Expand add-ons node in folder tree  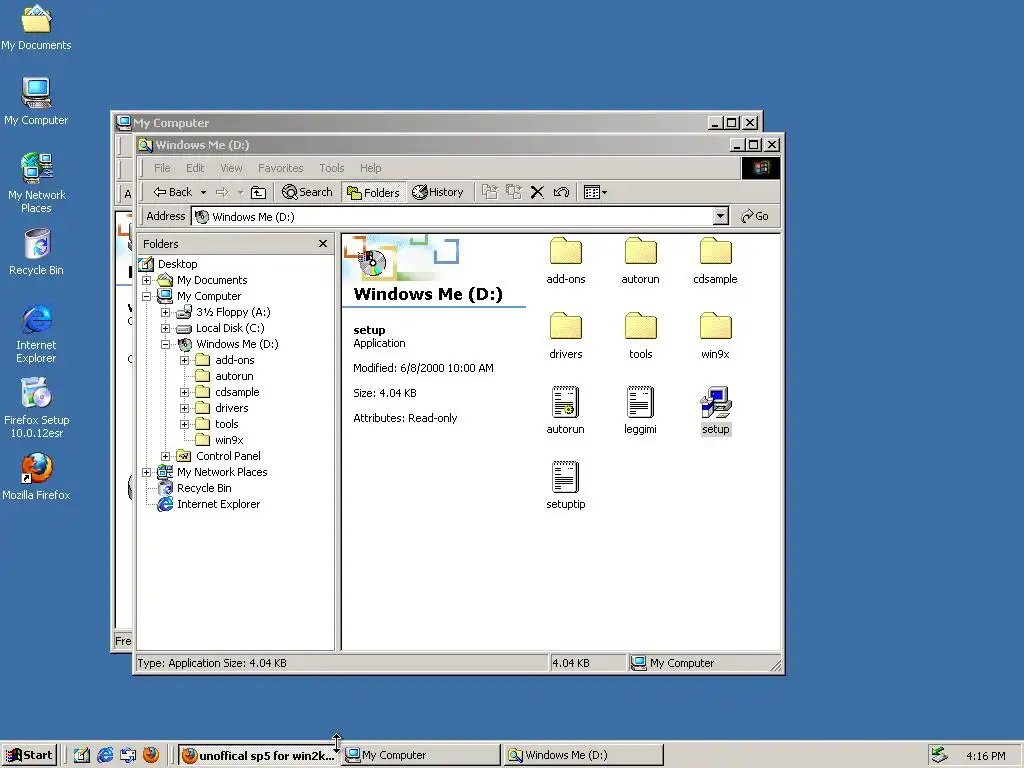(x=184, y=360)
